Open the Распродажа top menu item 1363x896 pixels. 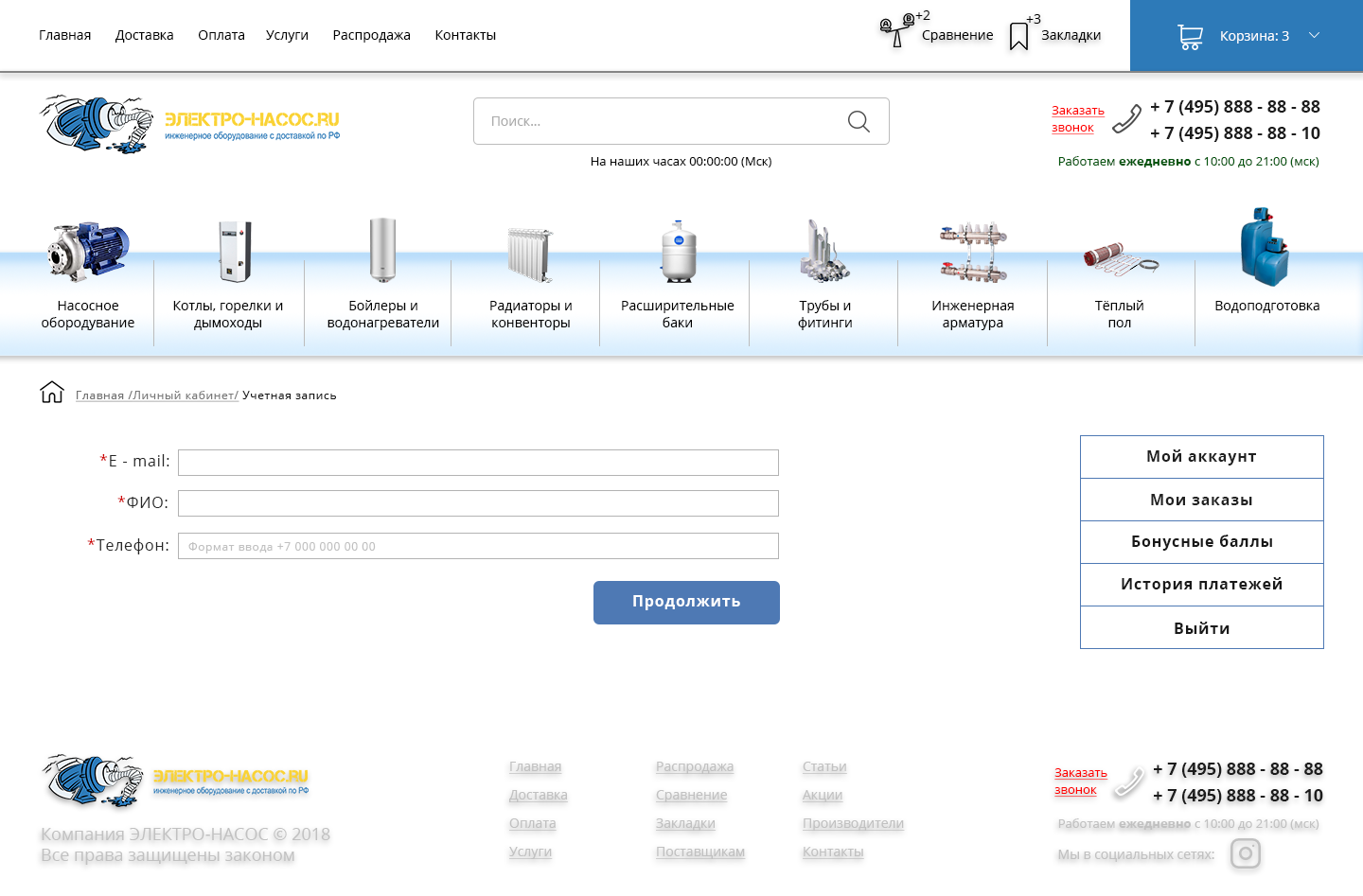pos(372,35)
